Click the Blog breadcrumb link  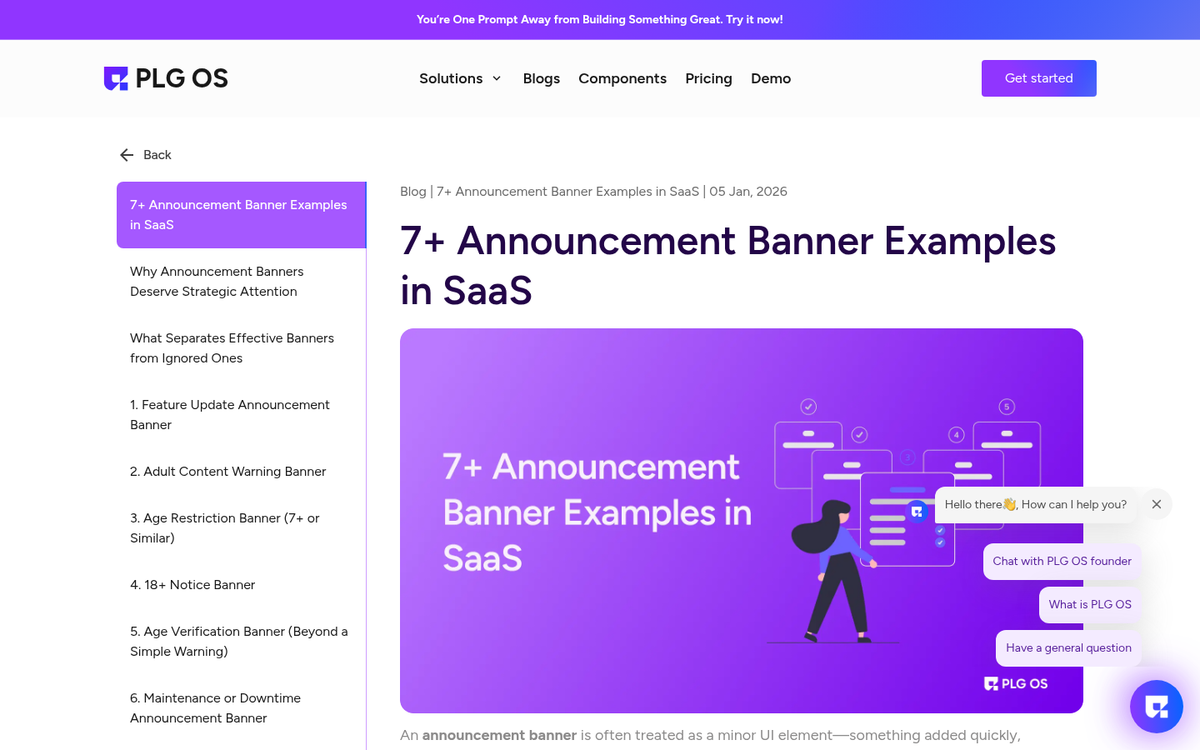413,191
